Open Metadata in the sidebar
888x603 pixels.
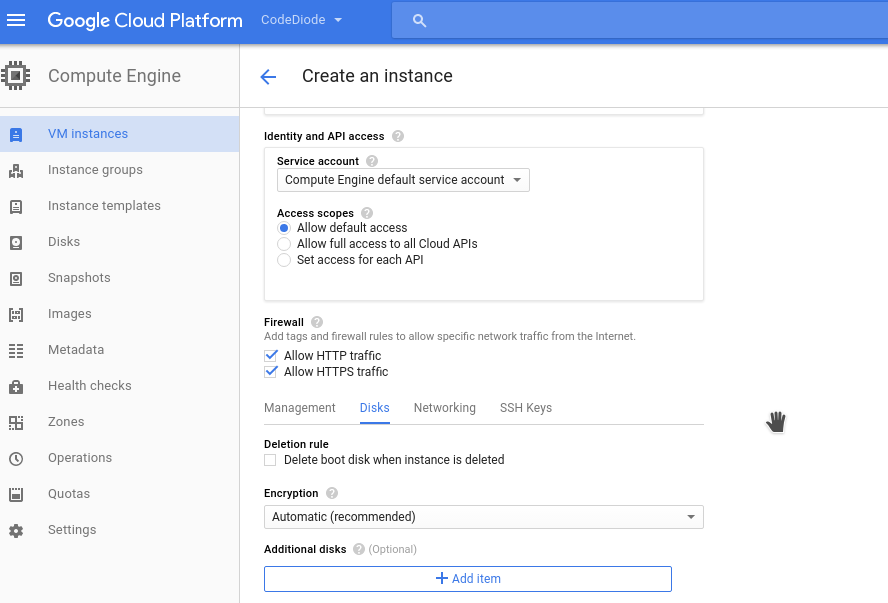click(119, 350)
